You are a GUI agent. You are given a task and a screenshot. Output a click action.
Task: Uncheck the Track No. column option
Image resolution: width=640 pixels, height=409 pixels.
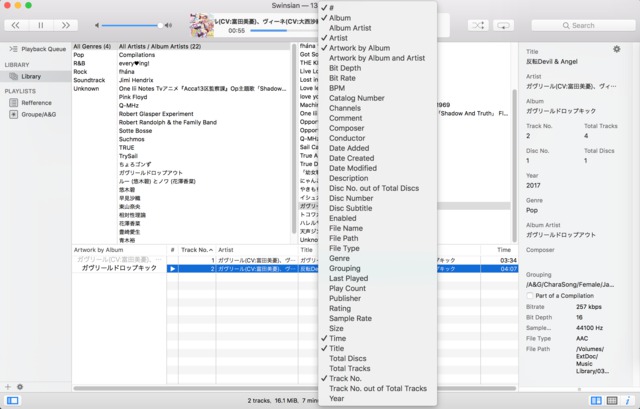coord(350,378)
